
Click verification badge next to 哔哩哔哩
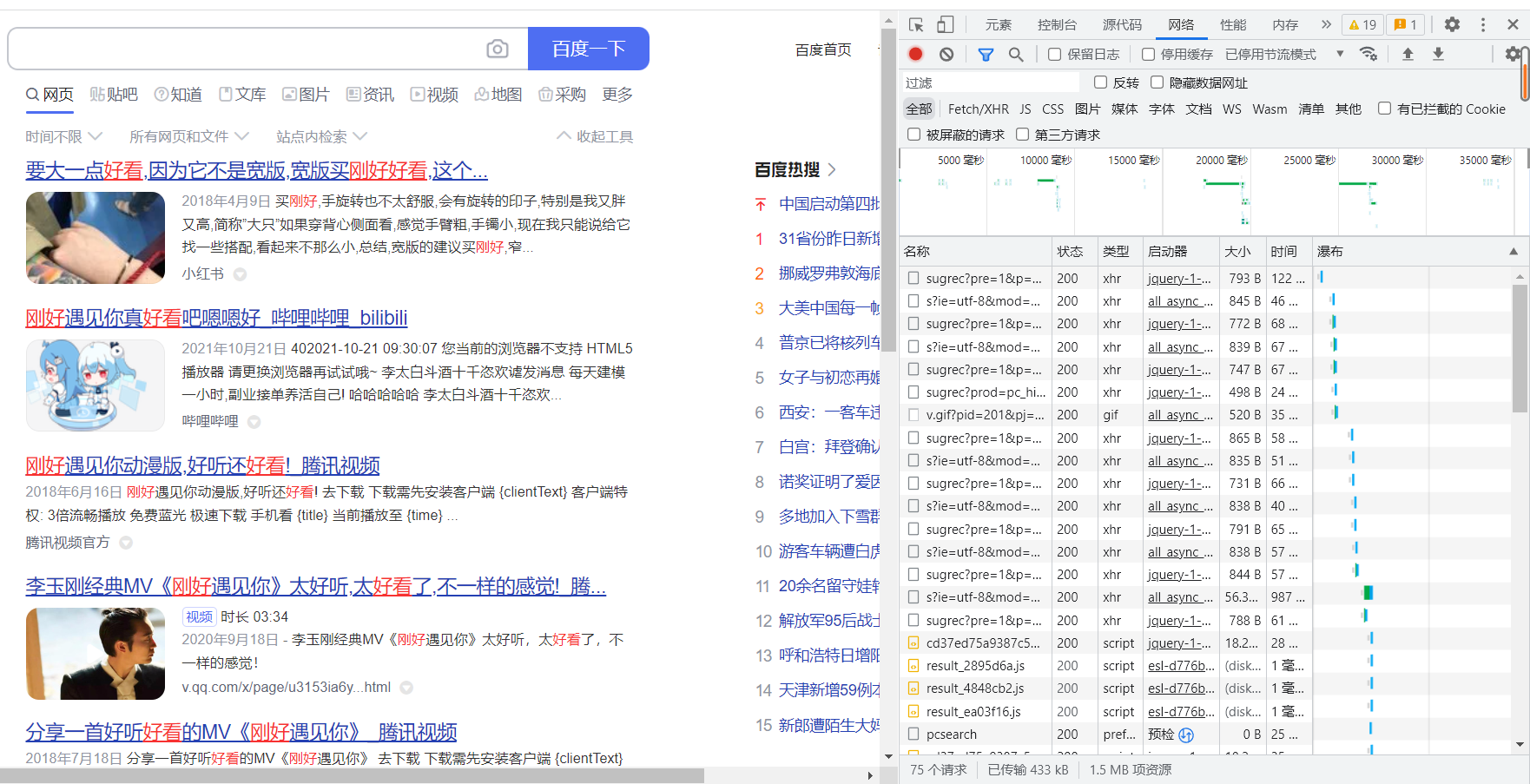(x=254, y=422)
